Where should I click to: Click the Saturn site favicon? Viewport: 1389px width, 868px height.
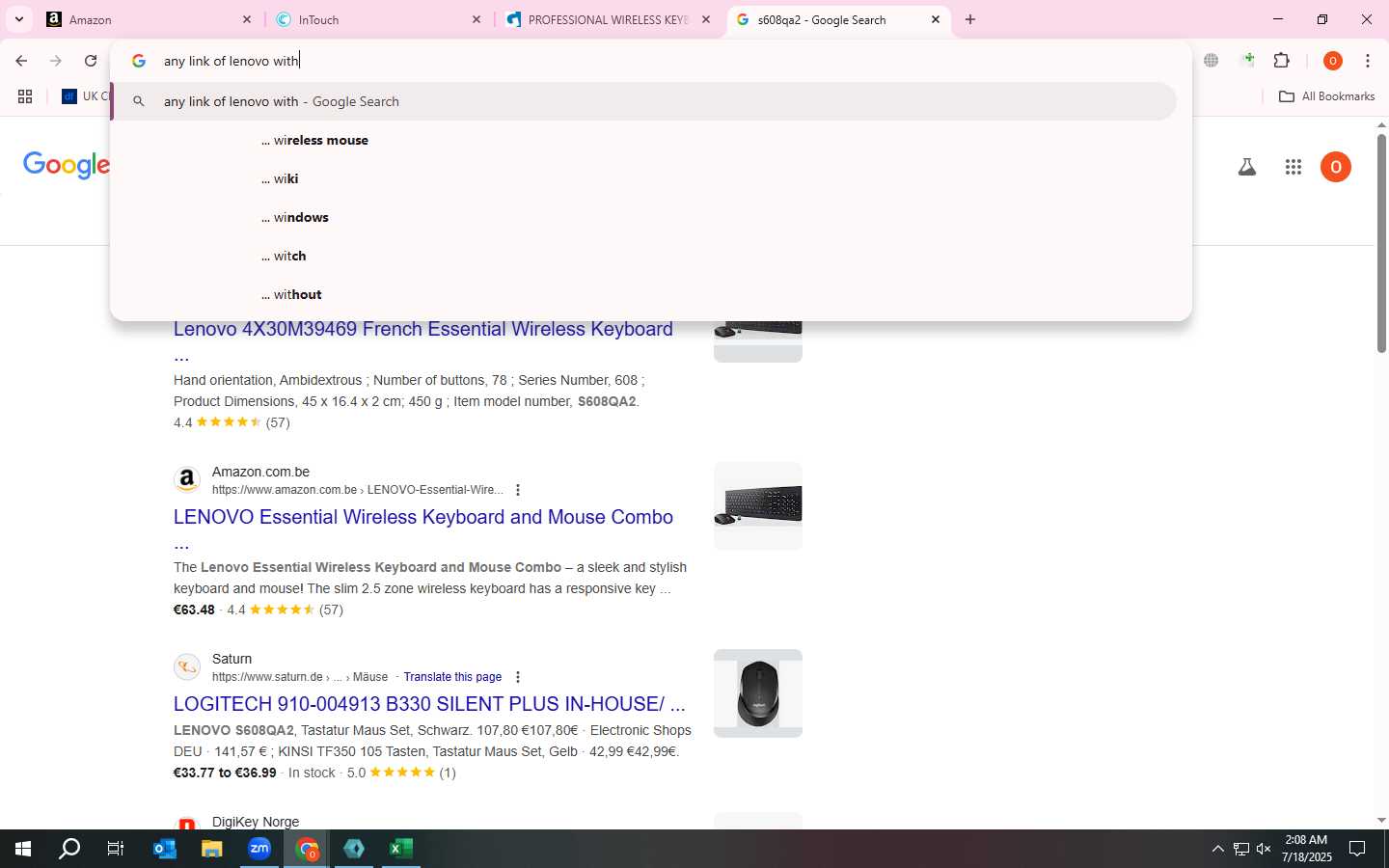point(187,666)
